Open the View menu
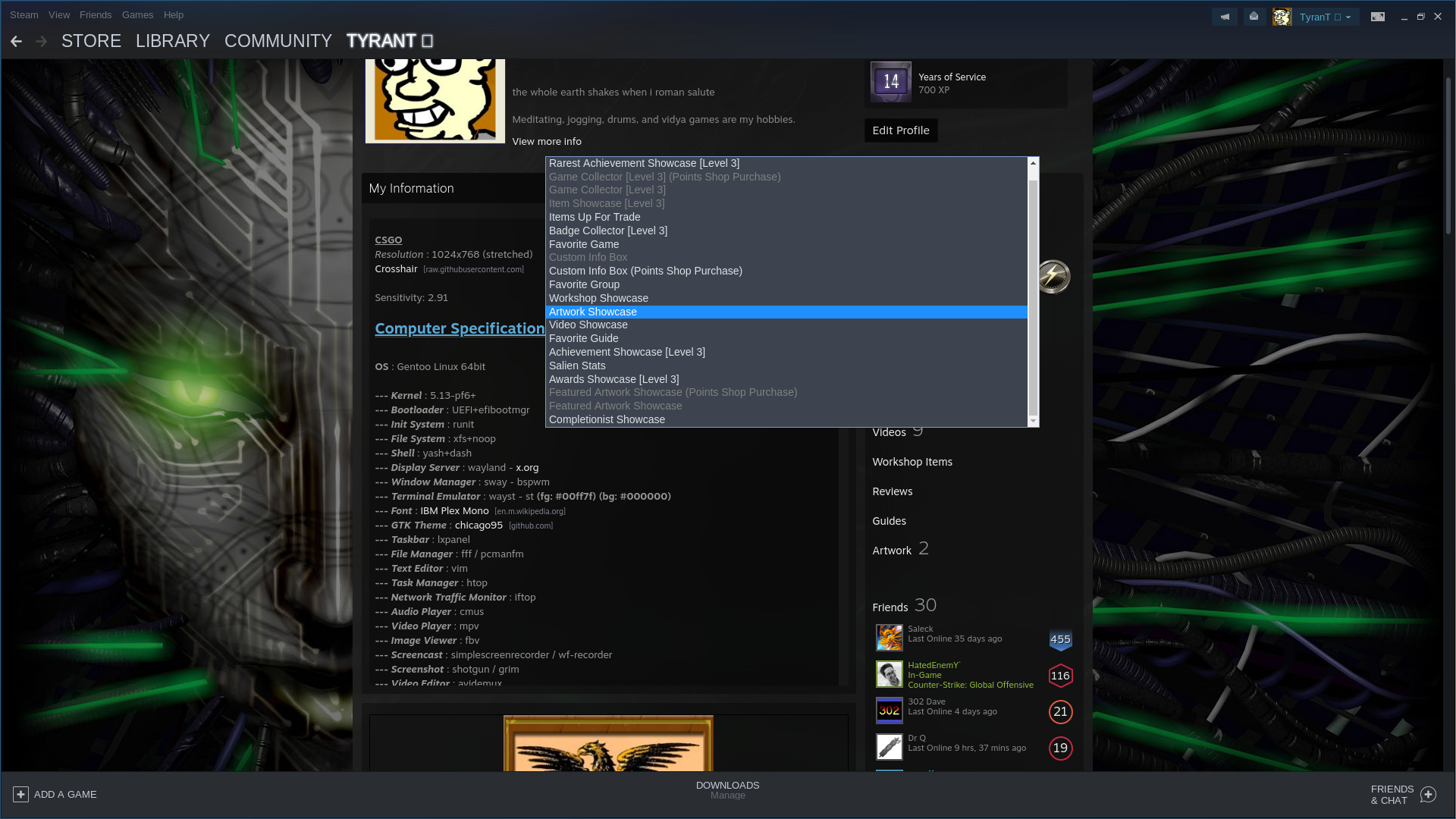Screen dimensions: 1456x819 59,15
